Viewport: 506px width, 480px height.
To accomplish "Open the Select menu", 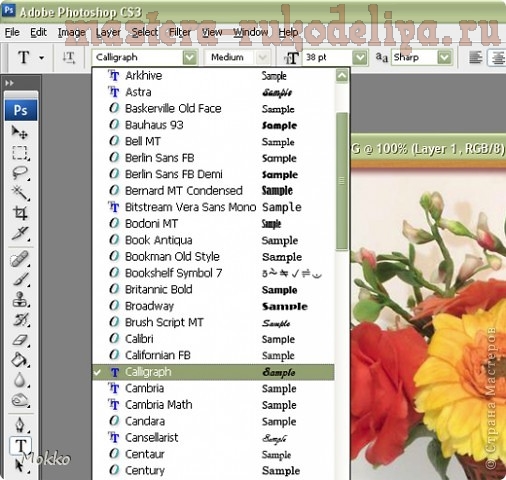I will click(145, 32).
